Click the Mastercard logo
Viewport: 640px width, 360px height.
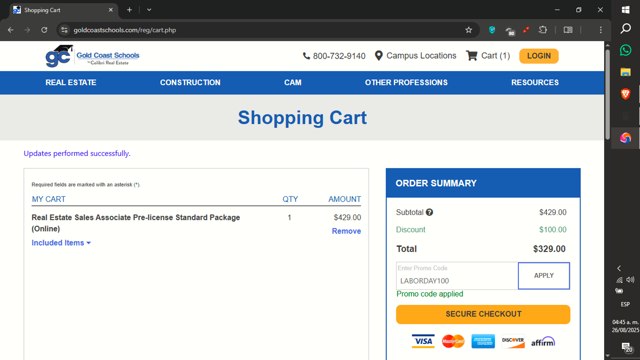coord(453,341)
